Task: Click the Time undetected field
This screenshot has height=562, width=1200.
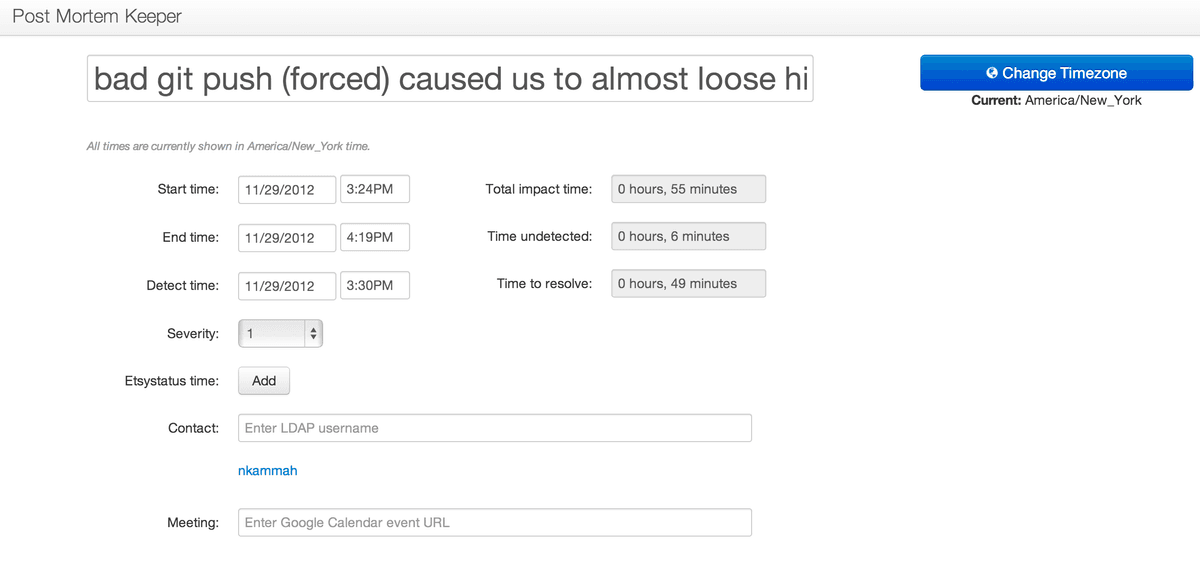Action: tap(688, 236)
